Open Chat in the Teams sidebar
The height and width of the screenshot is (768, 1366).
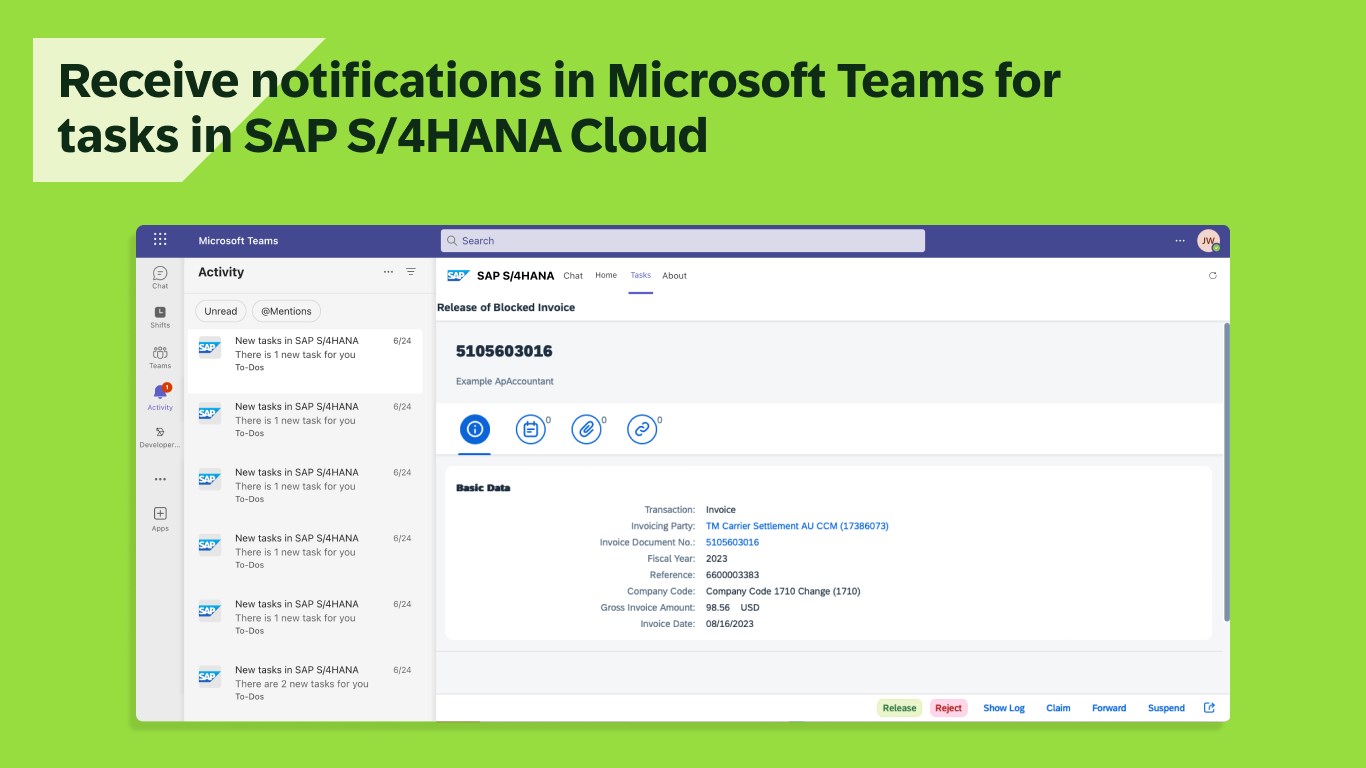pos(160,277)
